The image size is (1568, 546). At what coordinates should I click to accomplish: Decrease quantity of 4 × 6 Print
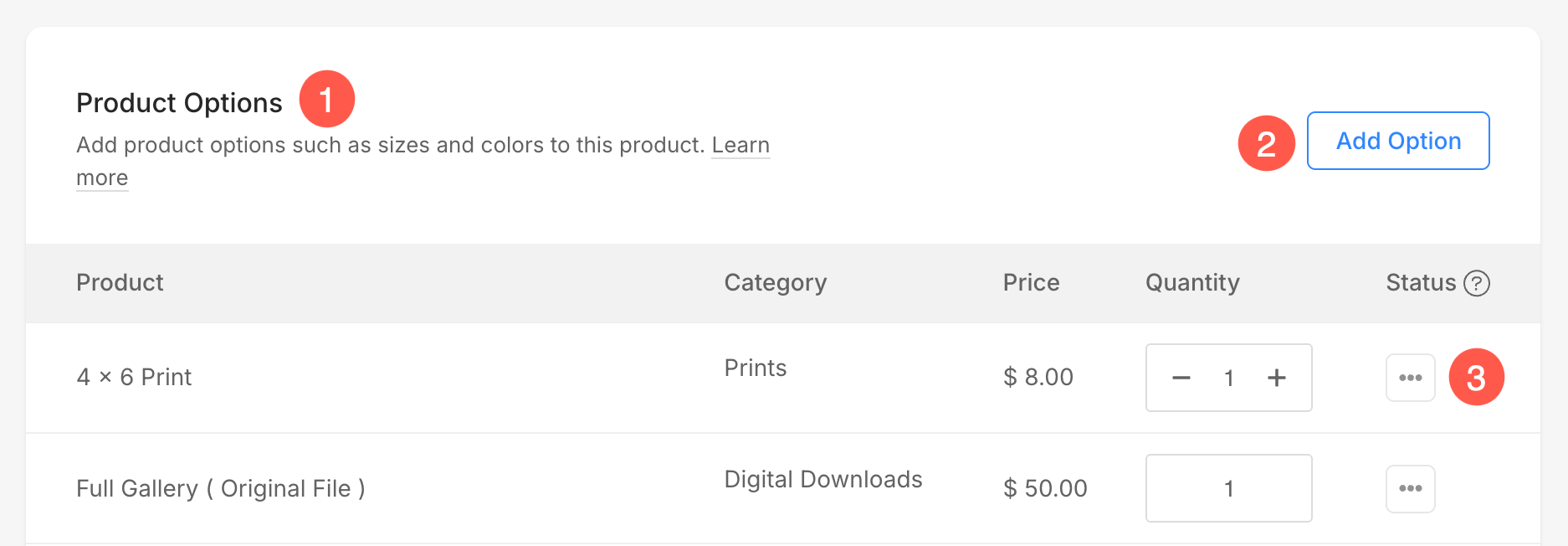1181,378
